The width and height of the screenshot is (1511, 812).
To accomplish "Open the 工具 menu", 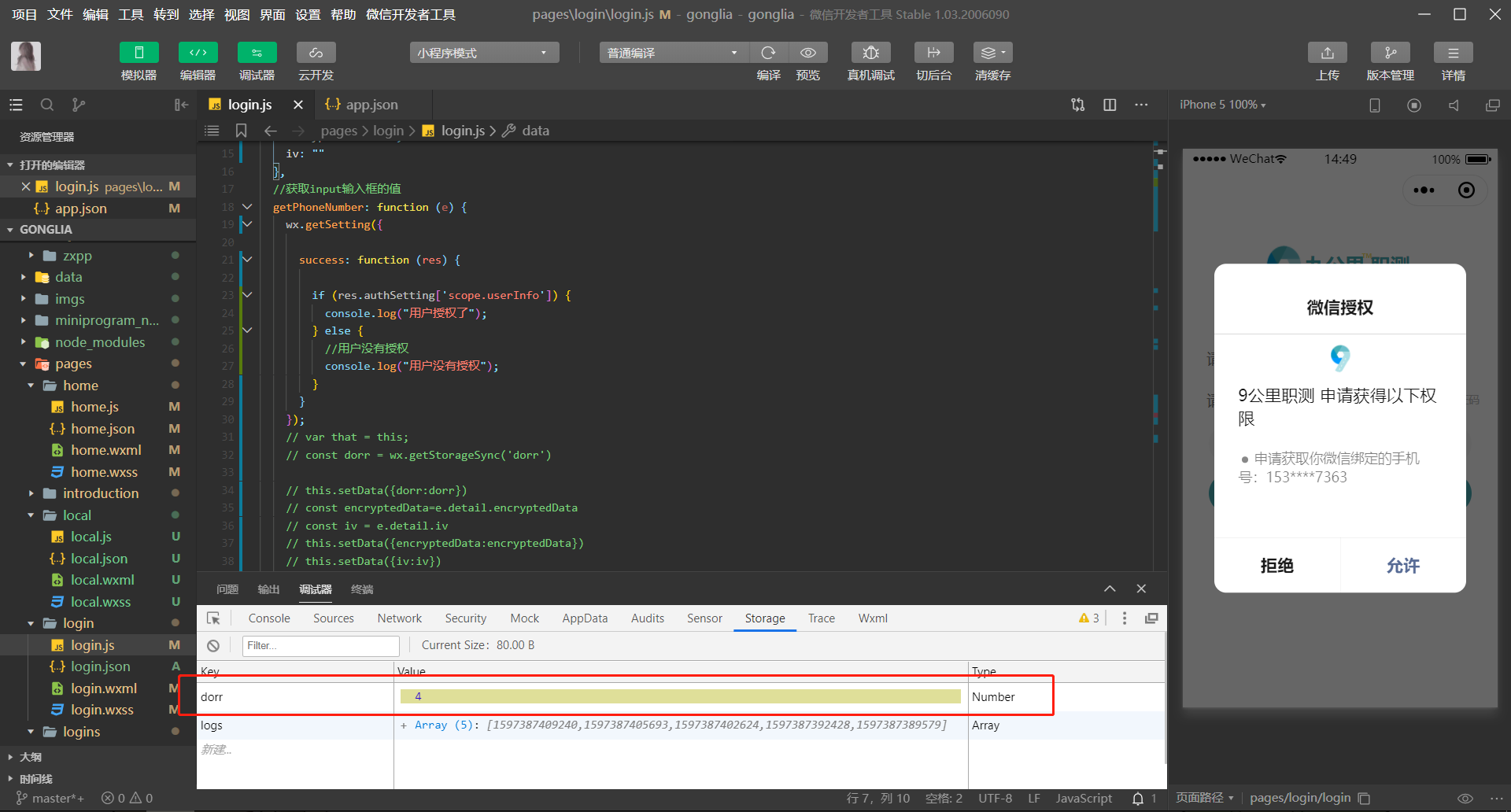I will 131,14.
